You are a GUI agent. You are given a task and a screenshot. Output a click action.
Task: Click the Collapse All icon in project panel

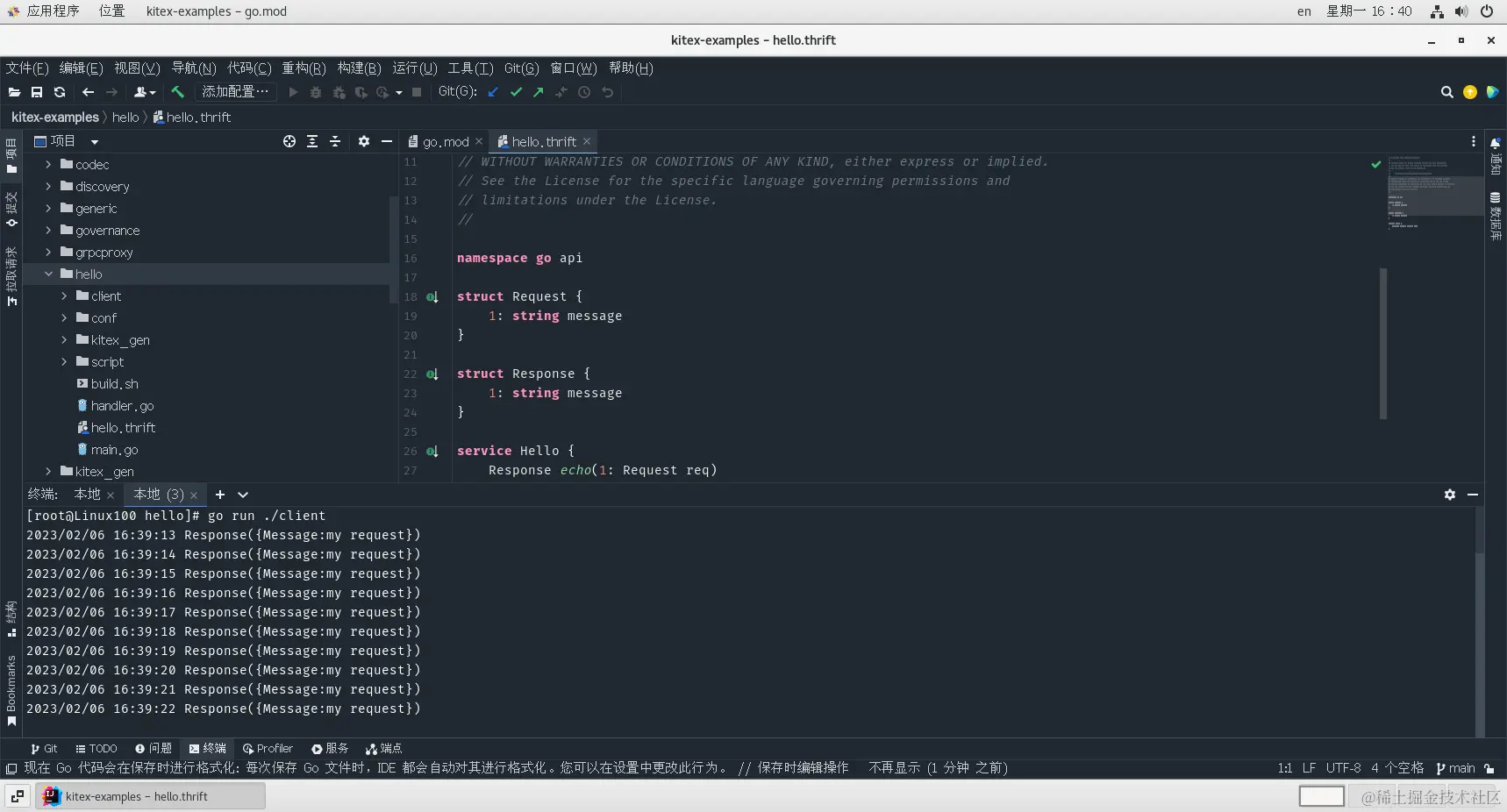click(335, 141)
